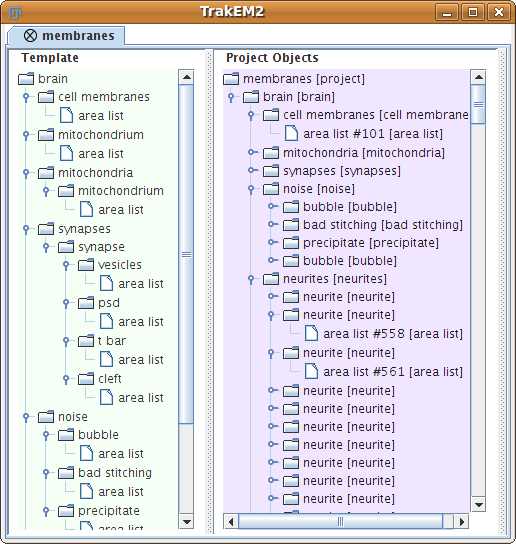This screenshot has width=516, height=544.
Task: Select 'bad stitching' in the Template tree
Action: click(x=115, y=473)
